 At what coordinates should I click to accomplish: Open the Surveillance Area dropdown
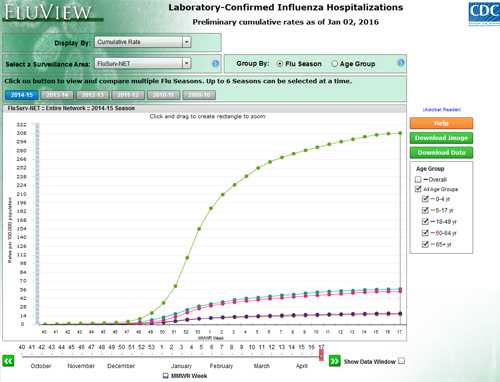point(143,63)
